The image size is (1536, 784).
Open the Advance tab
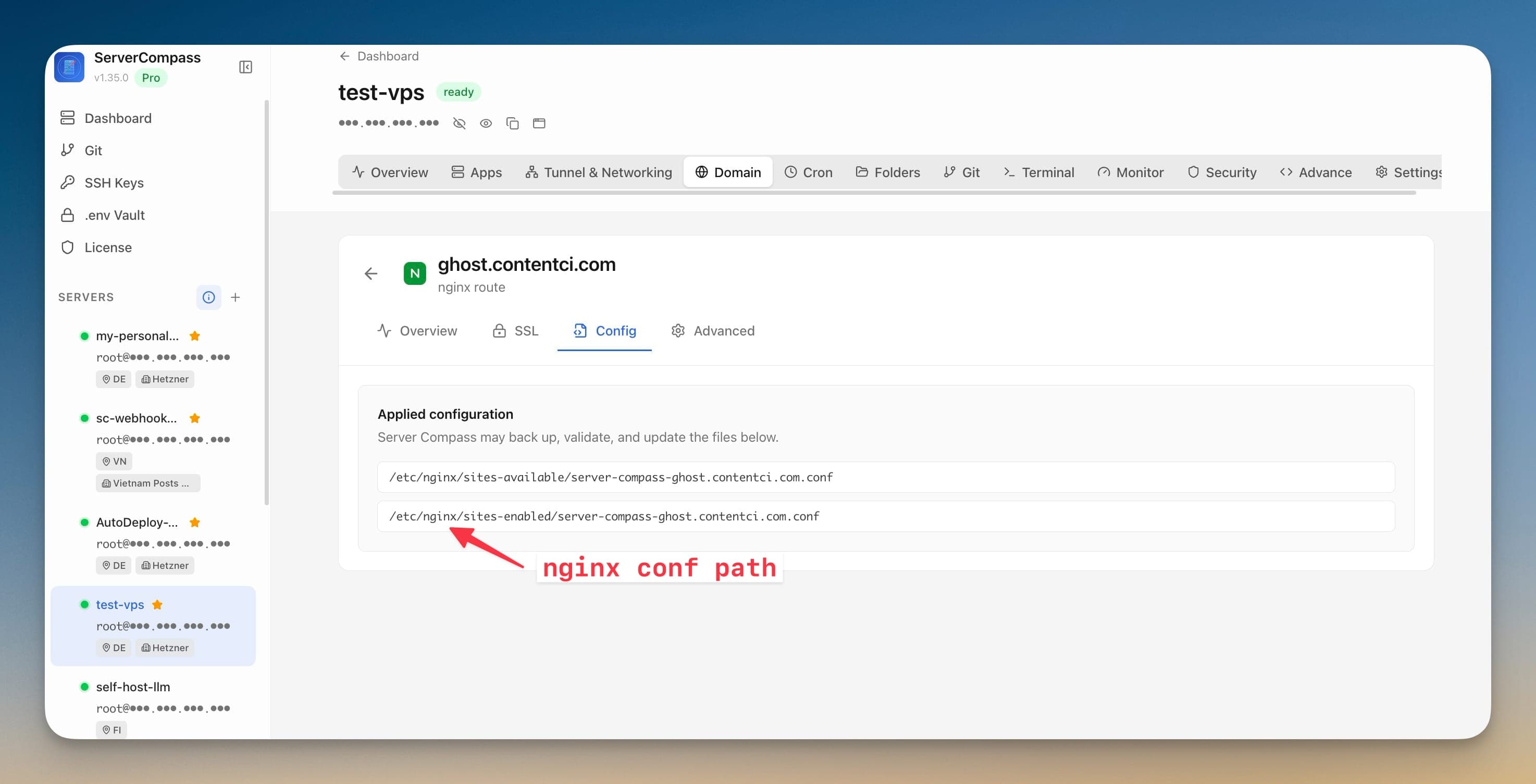[1316, 172]
